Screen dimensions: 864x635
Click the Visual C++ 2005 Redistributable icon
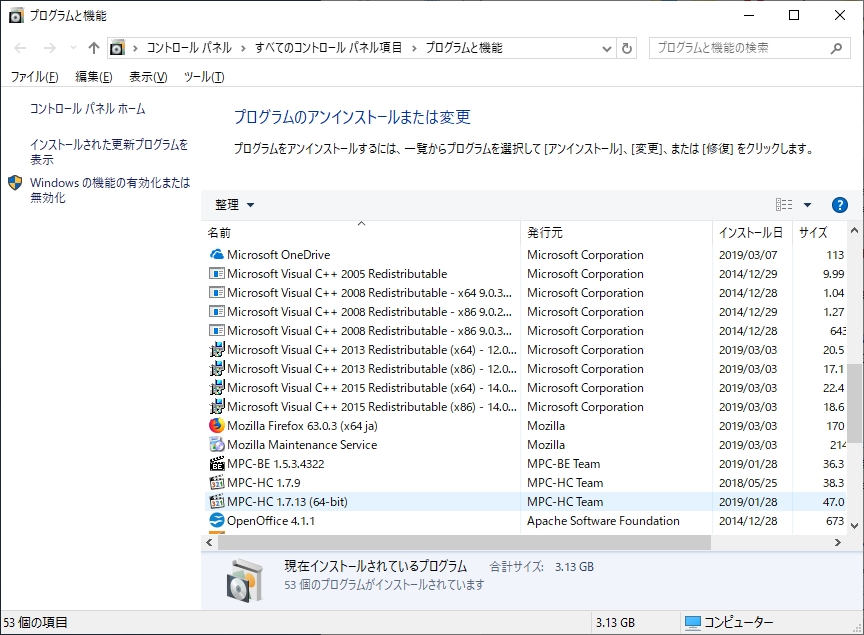pos(217,274)
